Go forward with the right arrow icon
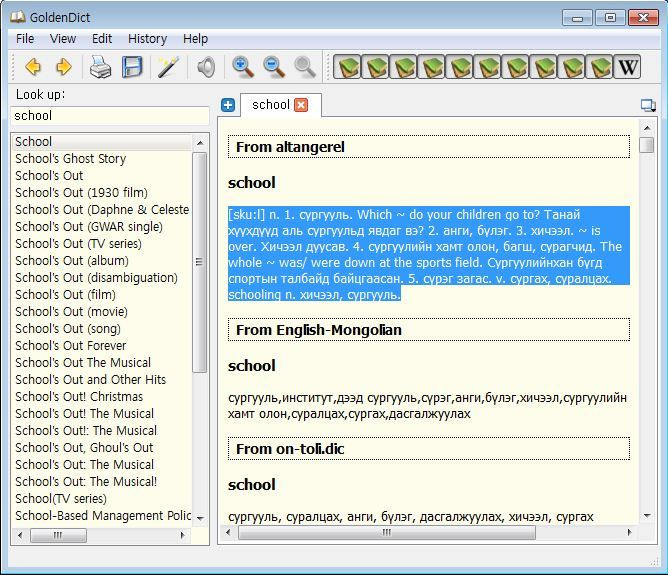The image size is (668, 575). pos(64,67)
